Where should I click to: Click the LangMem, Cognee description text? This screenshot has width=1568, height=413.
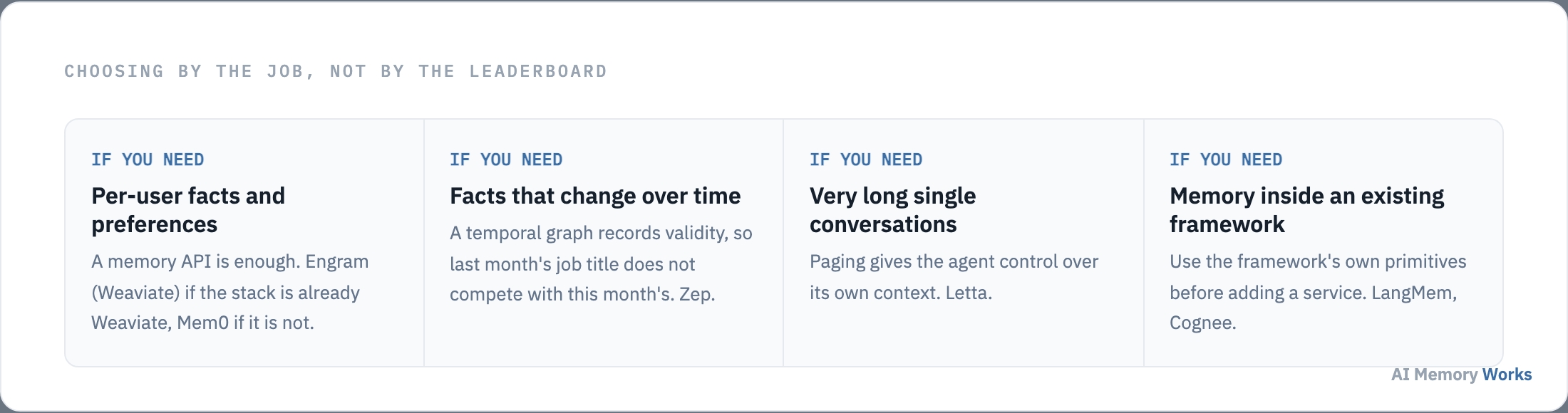click(x=1318, y=292)
